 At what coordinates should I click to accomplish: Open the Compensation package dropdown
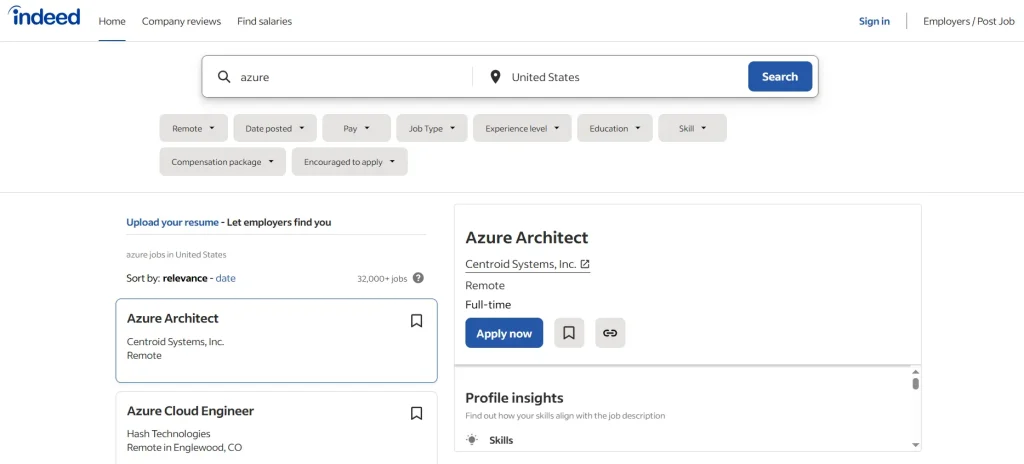(x=223, y=162)
